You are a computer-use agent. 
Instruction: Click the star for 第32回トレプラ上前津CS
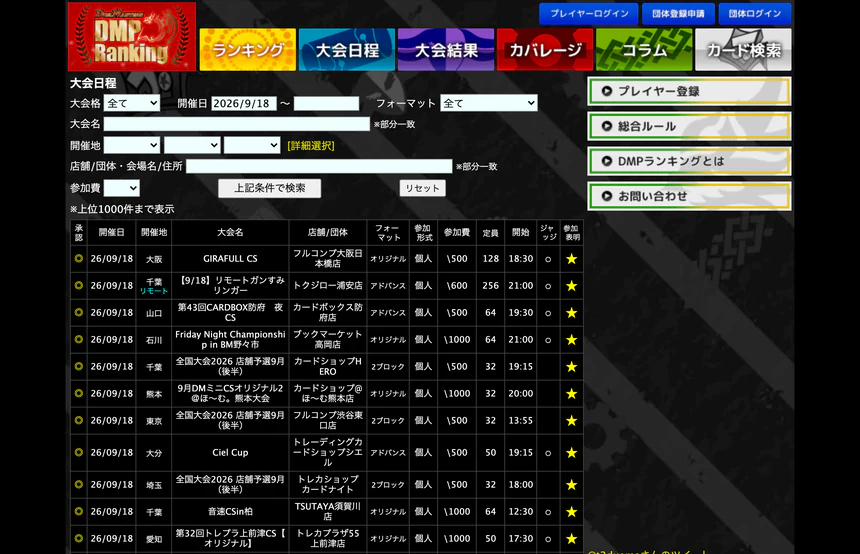tap(572, 539)
